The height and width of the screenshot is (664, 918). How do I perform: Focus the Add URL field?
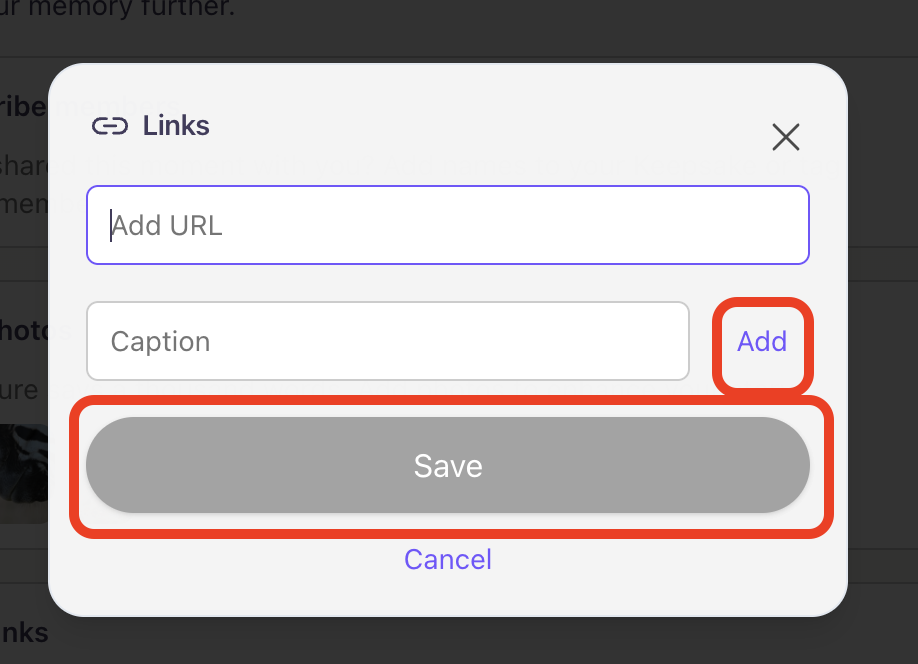tap(447, 225)
